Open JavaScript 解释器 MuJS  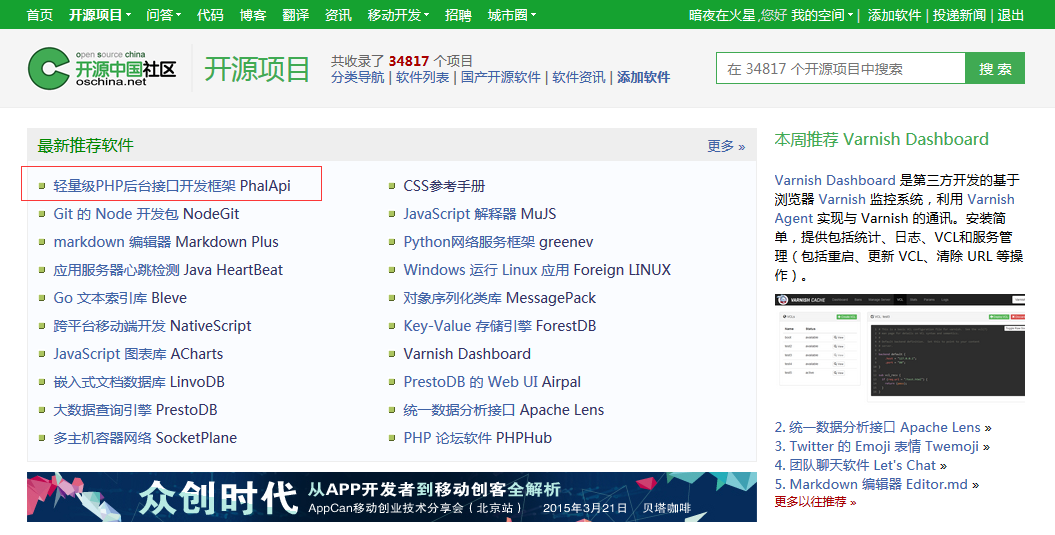pos(480,214)
